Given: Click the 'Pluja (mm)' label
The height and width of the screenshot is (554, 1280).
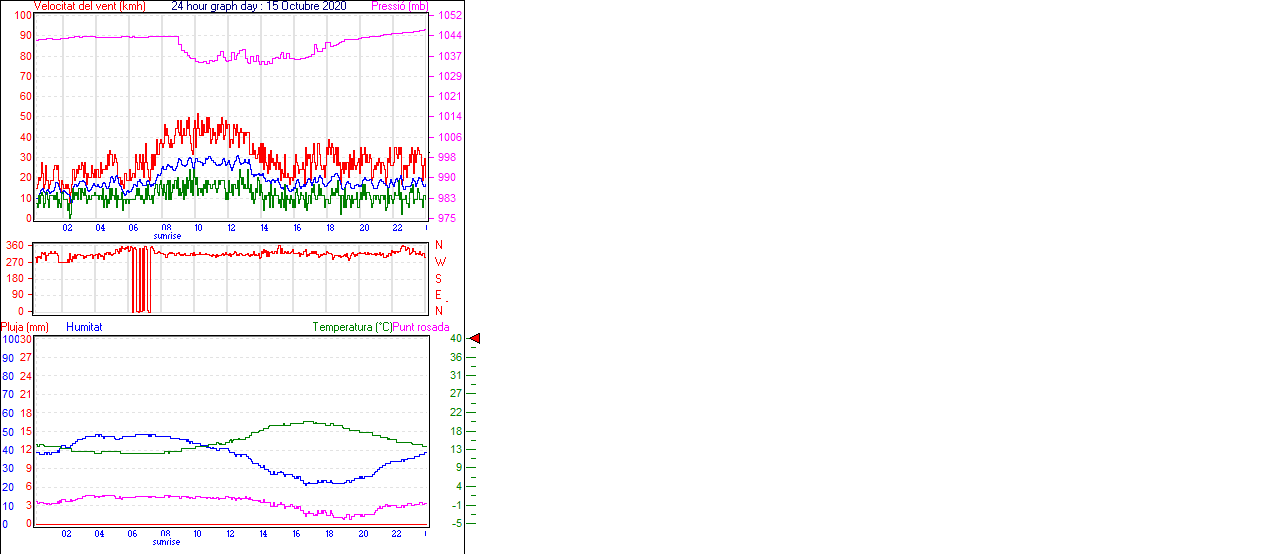Looking at the screenshot, I should click(x=25, y=327).
